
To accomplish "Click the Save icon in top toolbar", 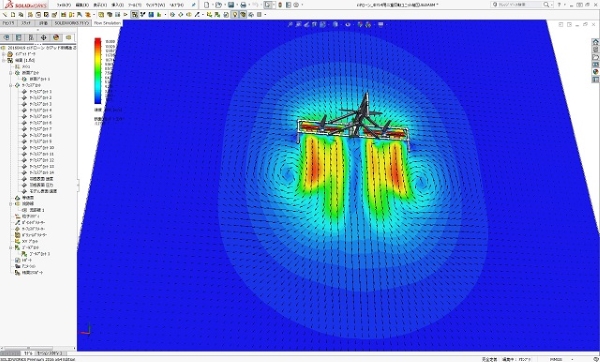I will pos(231,5).
